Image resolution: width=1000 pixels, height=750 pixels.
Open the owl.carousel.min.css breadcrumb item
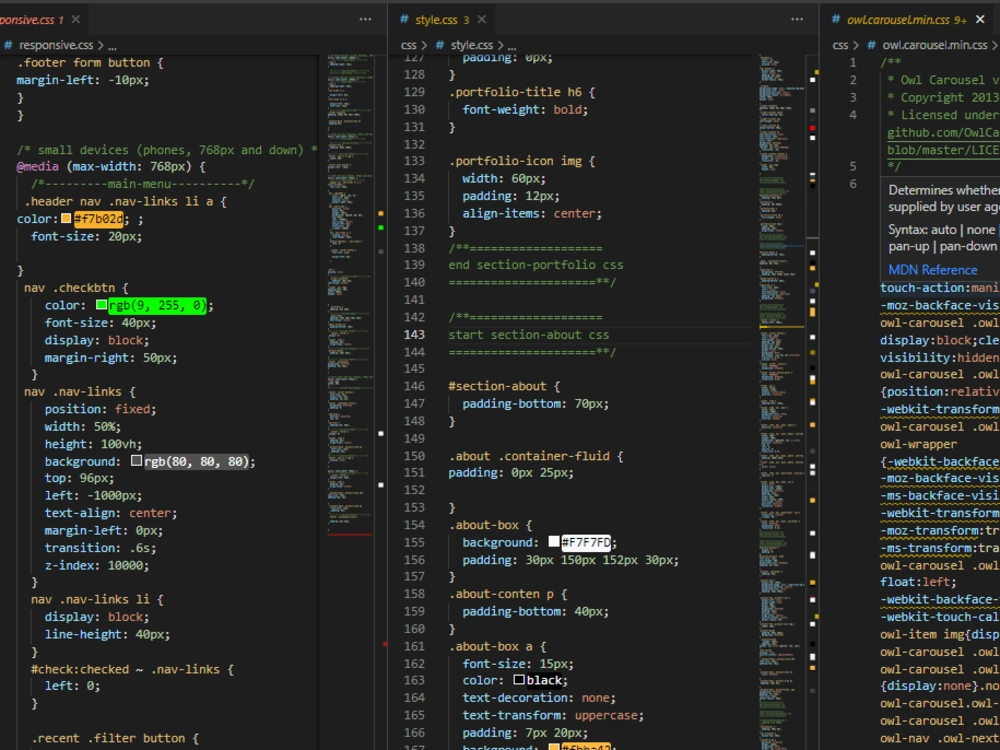coord(935,45)
